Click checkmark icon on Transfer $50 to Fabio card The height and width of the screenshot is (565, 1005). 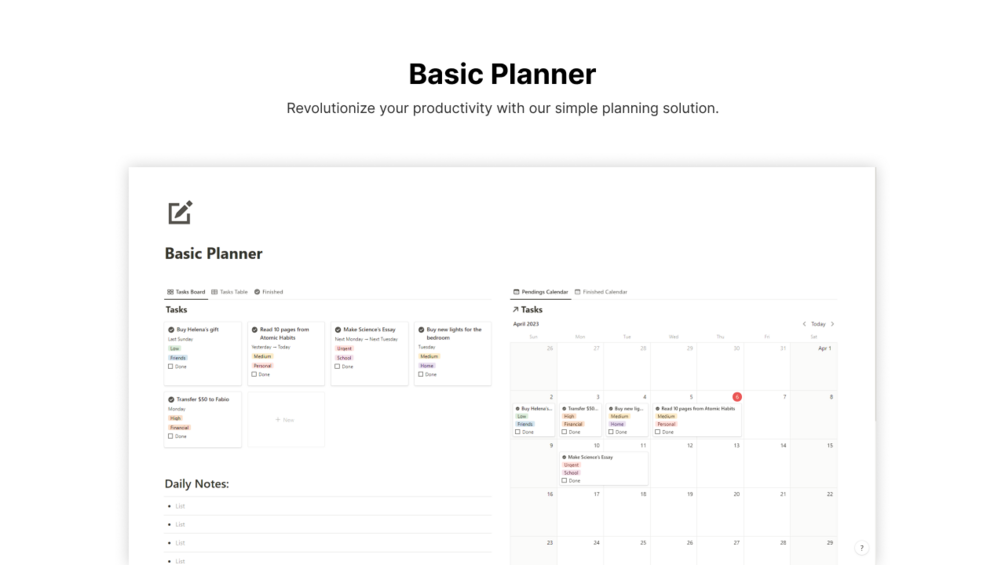(171, 399)
